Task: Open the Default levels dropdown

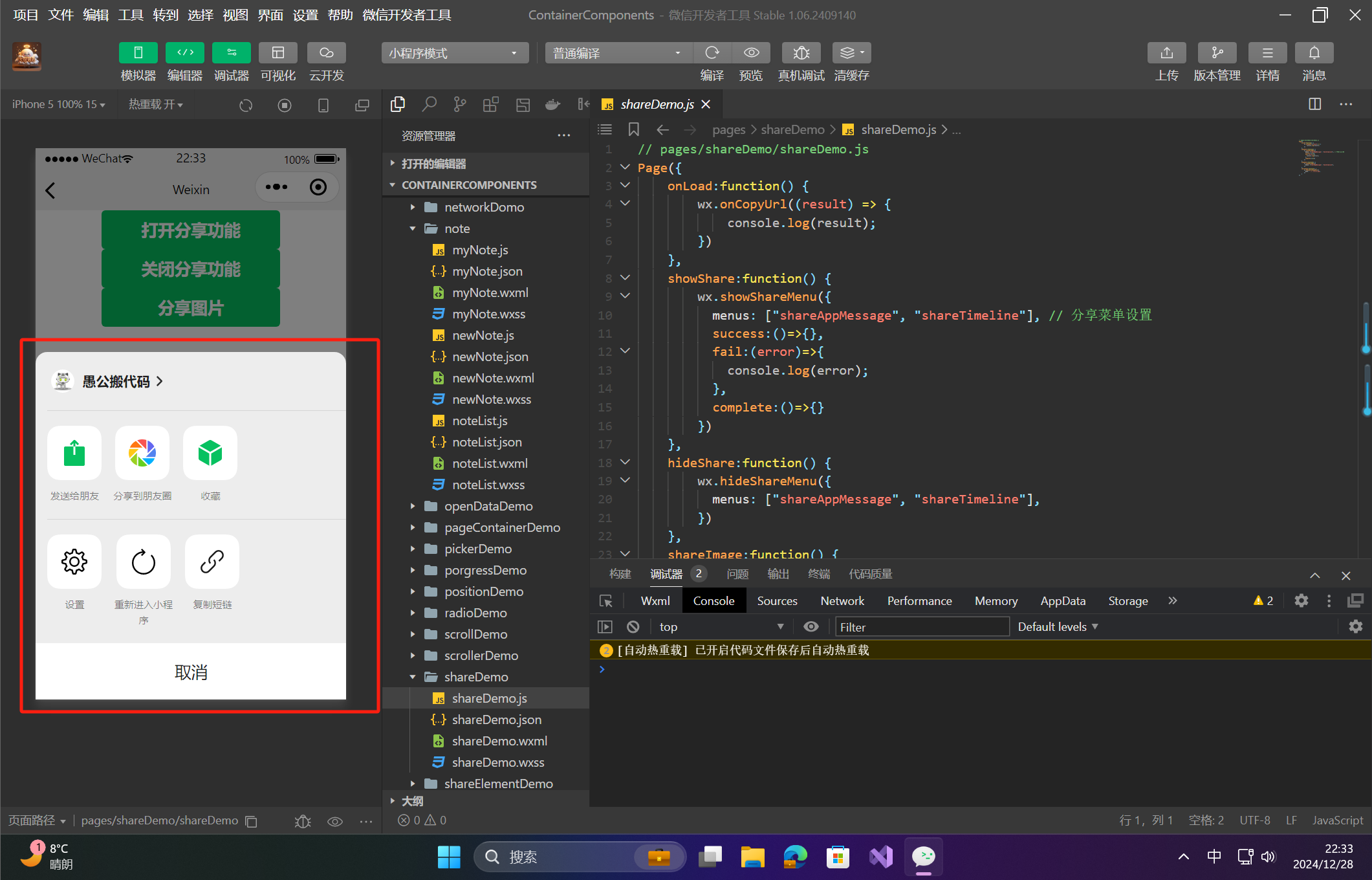Action: (x=1058, y=626)
